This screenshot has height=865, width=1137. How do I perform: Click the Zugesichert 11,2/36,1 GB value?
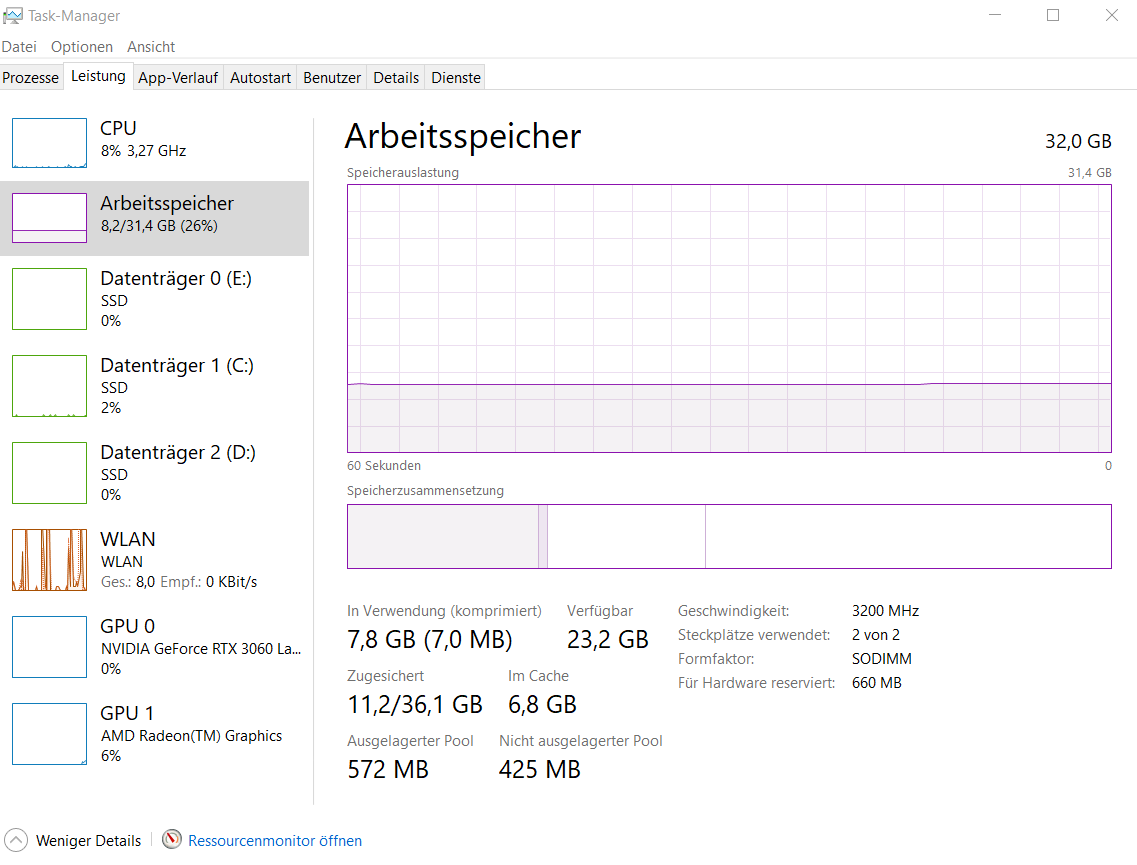pos(415,704)
